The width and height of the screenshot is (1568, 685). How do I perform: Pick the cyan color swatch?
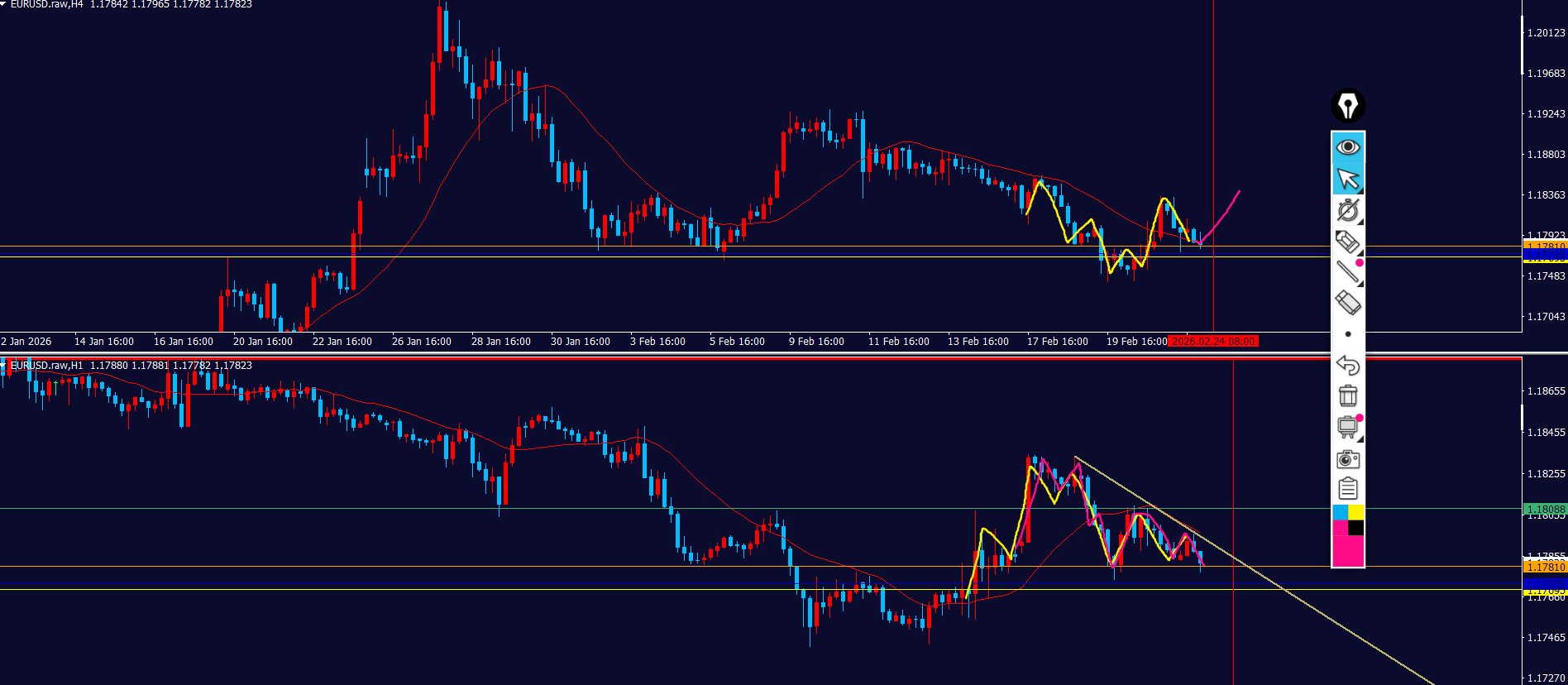(x=1340, y=513)
